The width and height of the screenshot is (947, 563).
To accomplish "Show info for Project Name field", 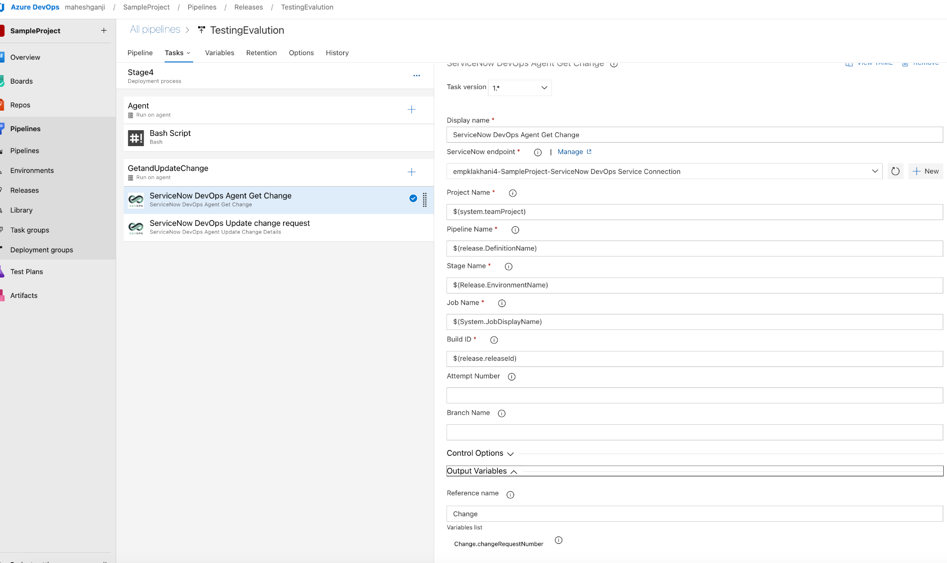I will [512, 193].
